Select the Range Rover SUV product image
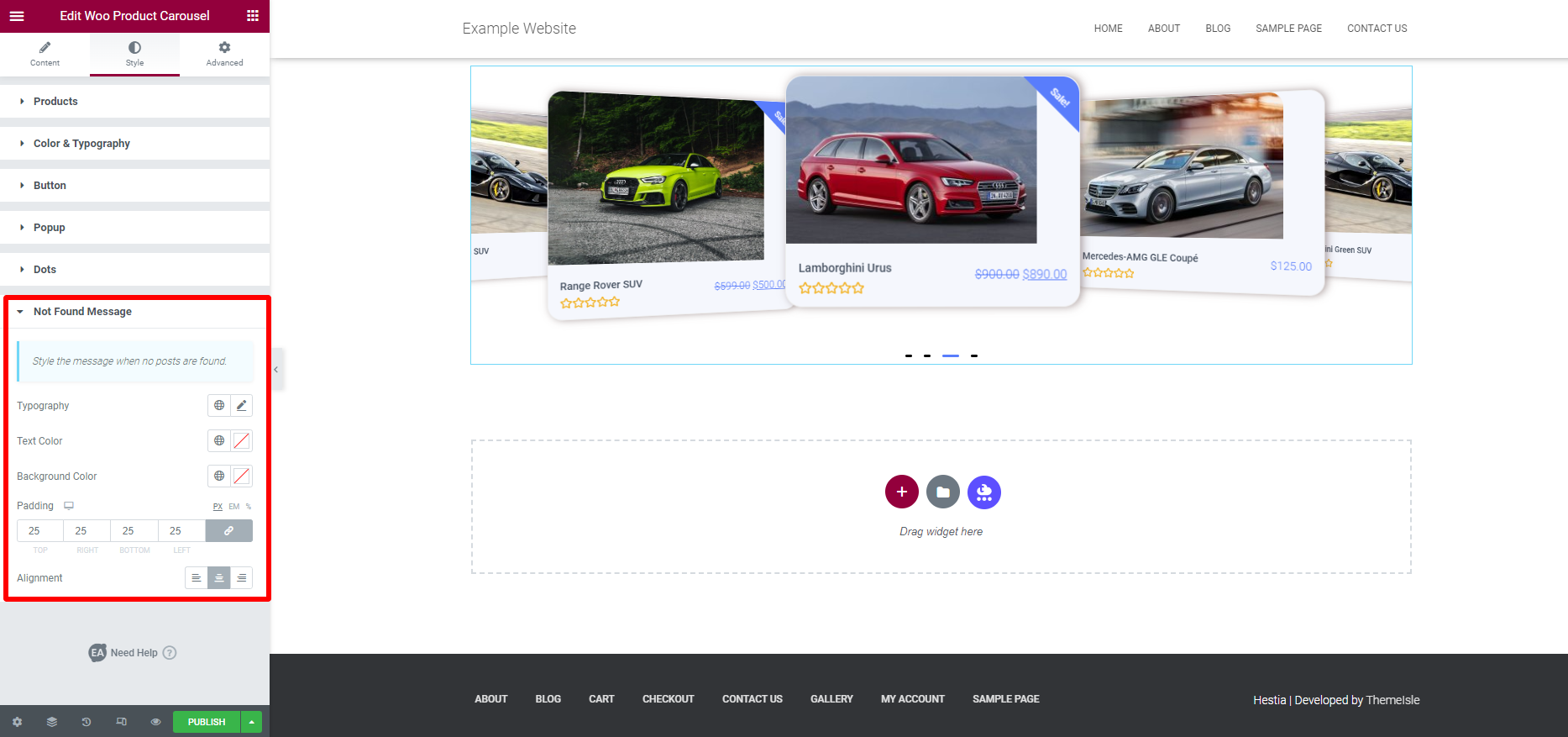This screenshot has width=1568, height=737. [x=656, y=179]
